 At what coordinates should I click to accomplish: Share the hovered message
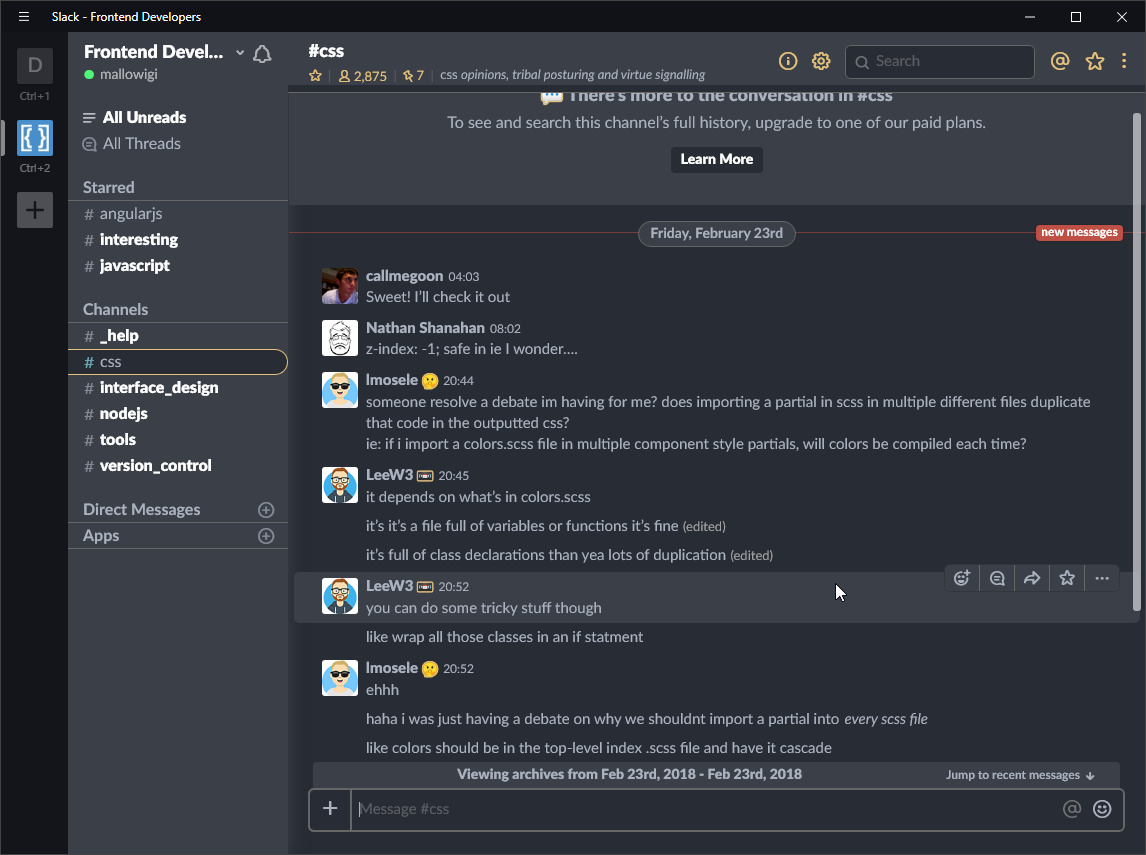click(x=1032, y=579)
